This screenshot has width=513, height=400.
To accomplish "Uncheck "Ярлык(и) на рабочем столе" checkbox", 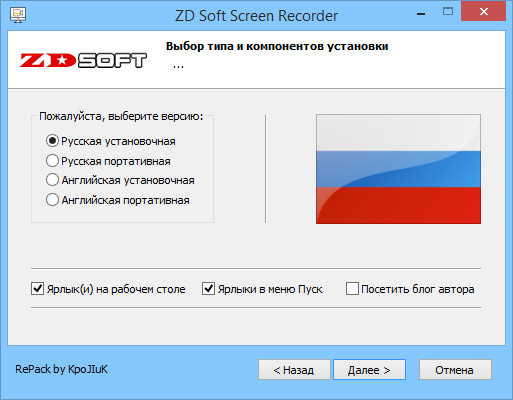I will click(37, 289).
